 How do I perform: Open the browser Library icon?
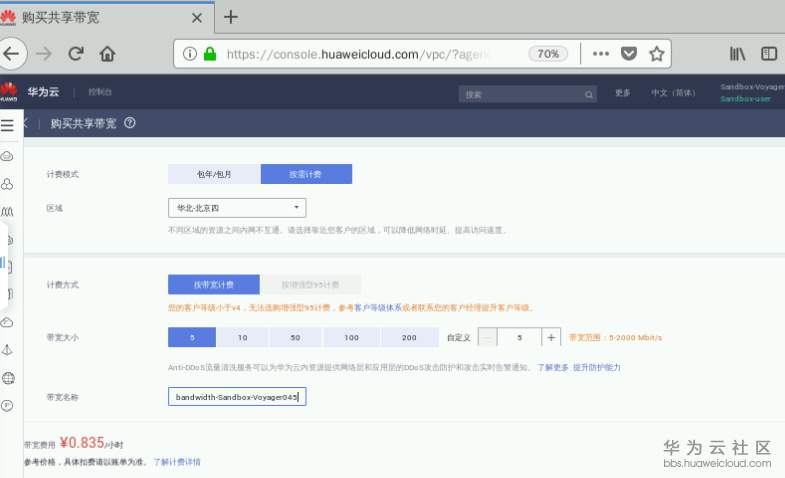[737, 54]
